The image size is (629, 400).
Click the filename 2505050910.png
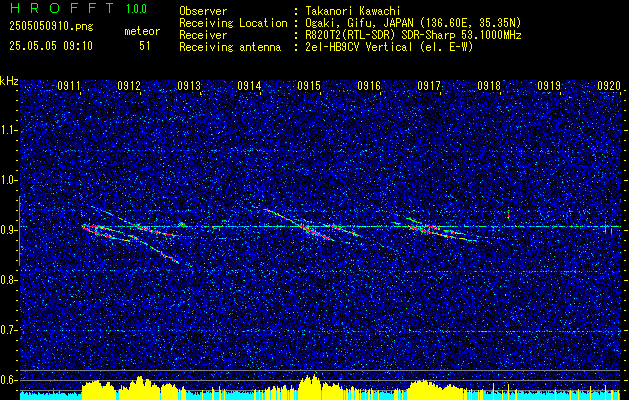tap(51, 26)
